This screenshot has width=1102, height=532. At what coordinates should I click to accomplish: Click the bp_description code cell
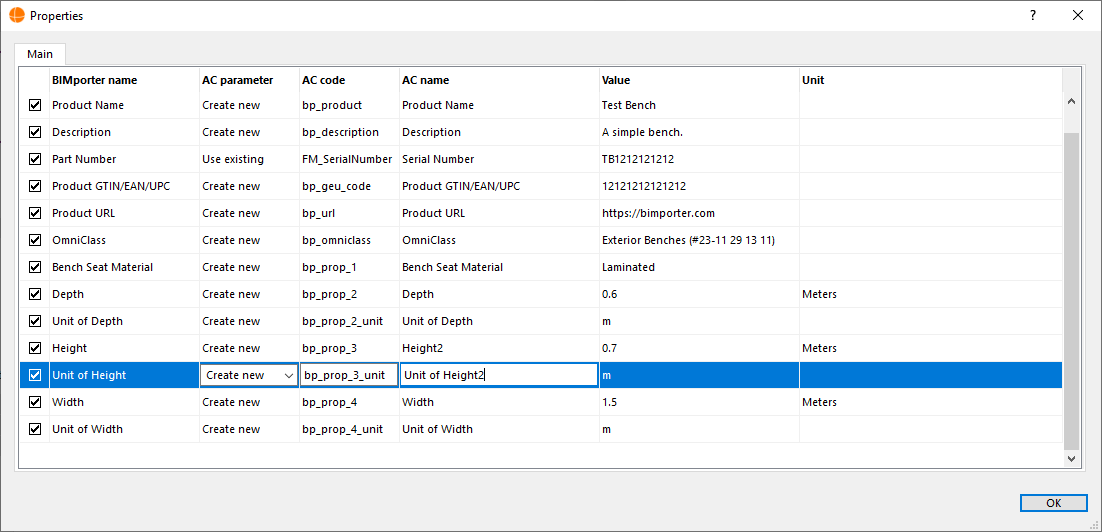pos(349,132)
